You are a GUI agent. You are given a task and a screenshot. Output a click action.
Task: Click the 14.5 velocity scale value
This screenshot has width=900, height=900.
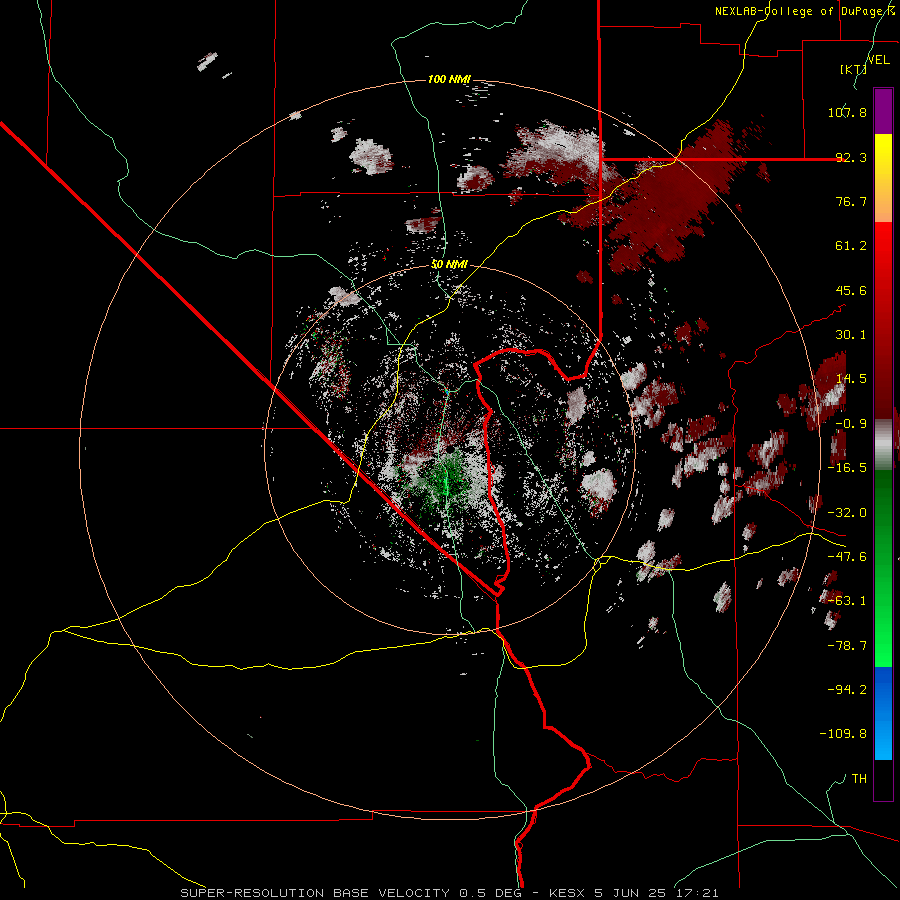pos(851,379)
